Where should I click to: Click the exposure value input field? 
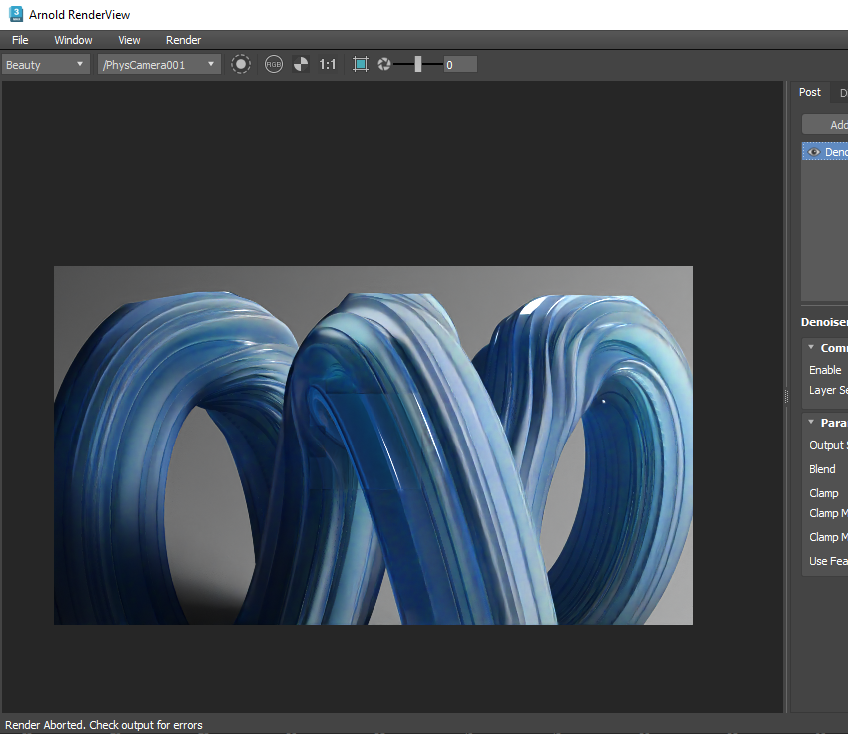pyautogui.click(x=459, y=64)
